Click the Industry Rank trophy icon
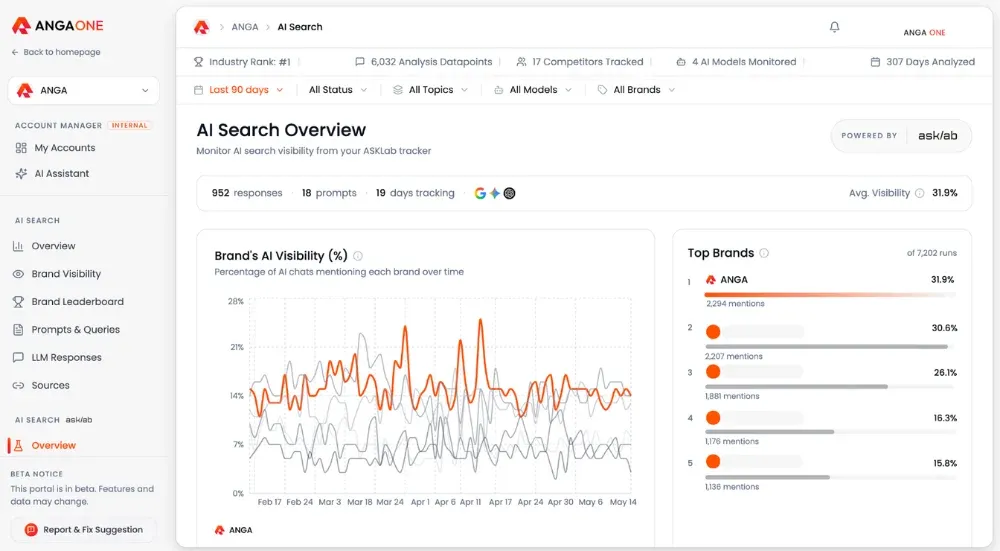The width and height of the screenshot is (1000, 551). [198, 62]
